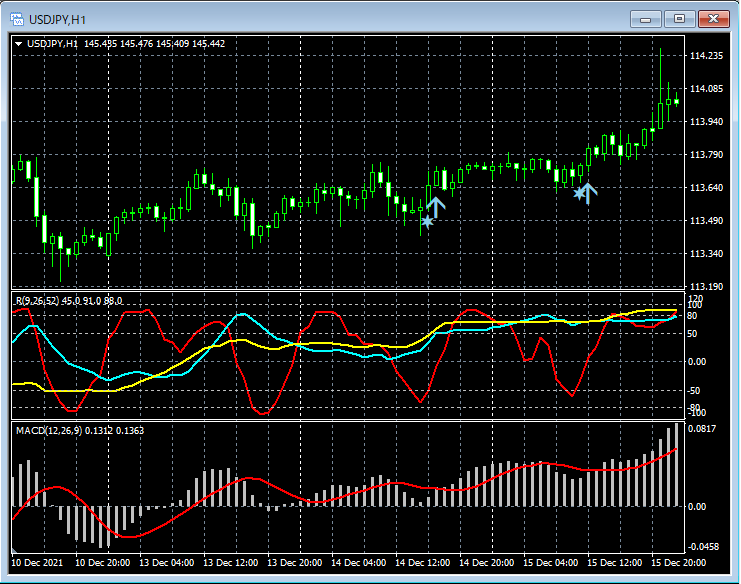Viewport: 741px width, 584px height.
Task: Click the USDJPY,H1 title bar text
Action: pos(57,20)
